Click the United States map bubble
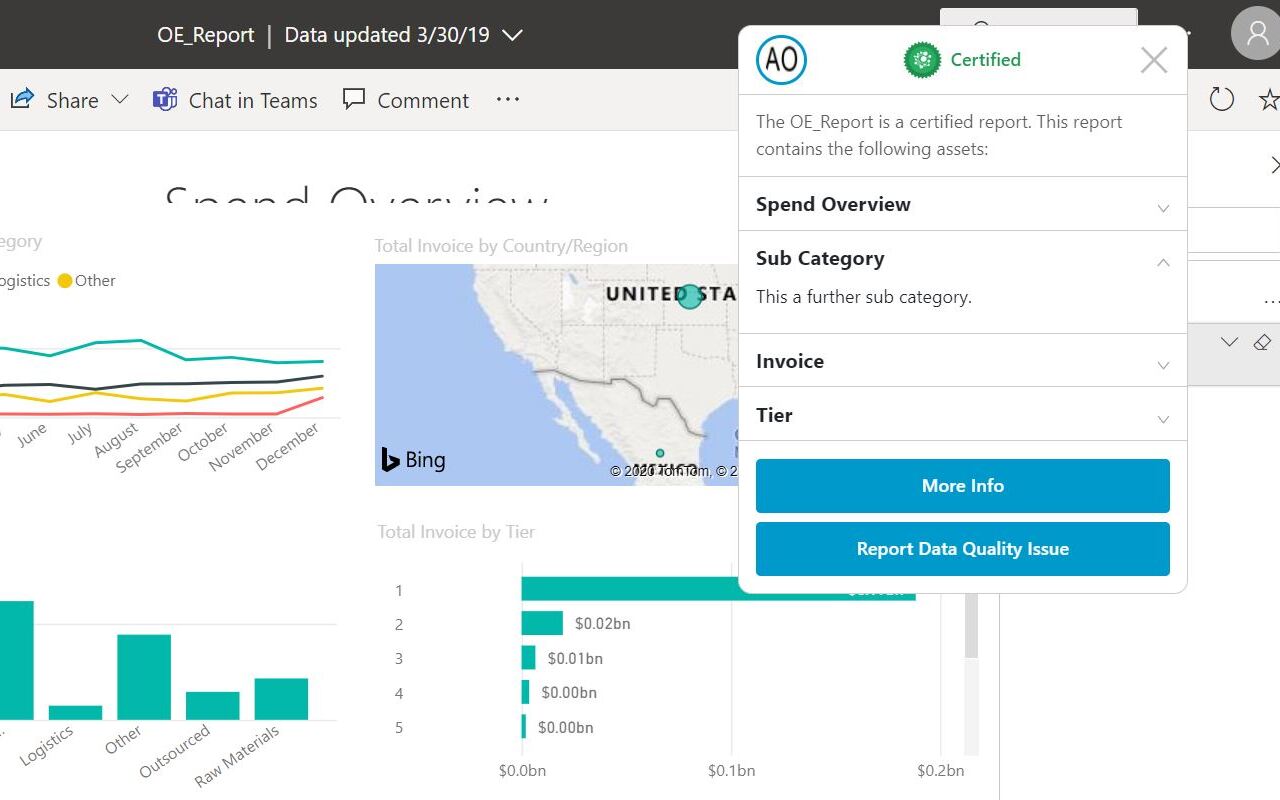1280x800 pixels. tap(690, 296)
